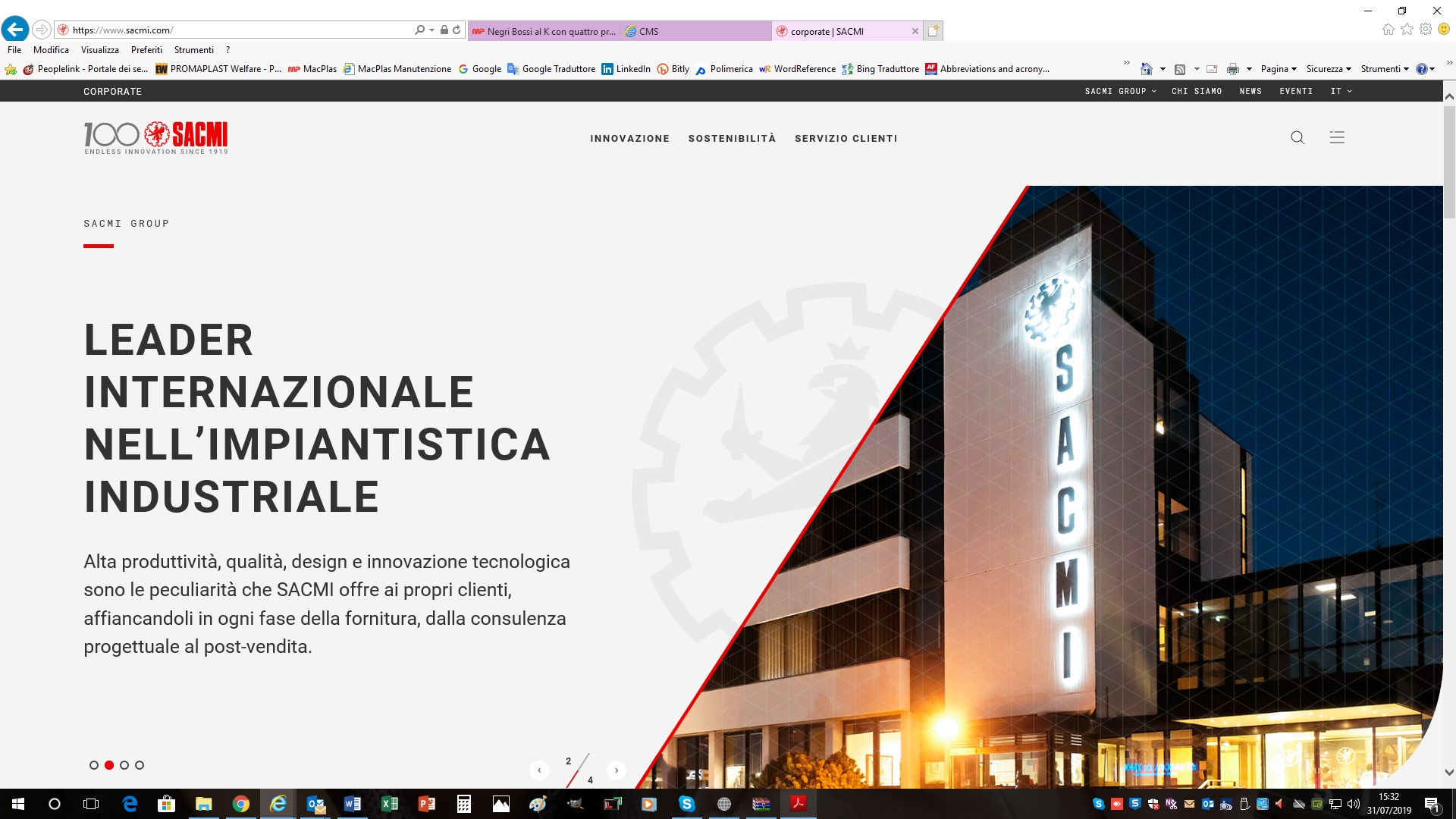
Task: Expand the Sicurezza dropdown
Action: (x=1329, y=69)
